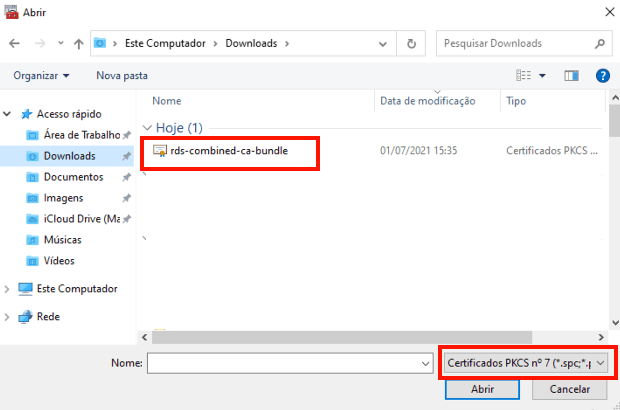The height and width of the screenshot is (410, 620).
Task: Collapse the Hoje group
Action: pos(149,128)
